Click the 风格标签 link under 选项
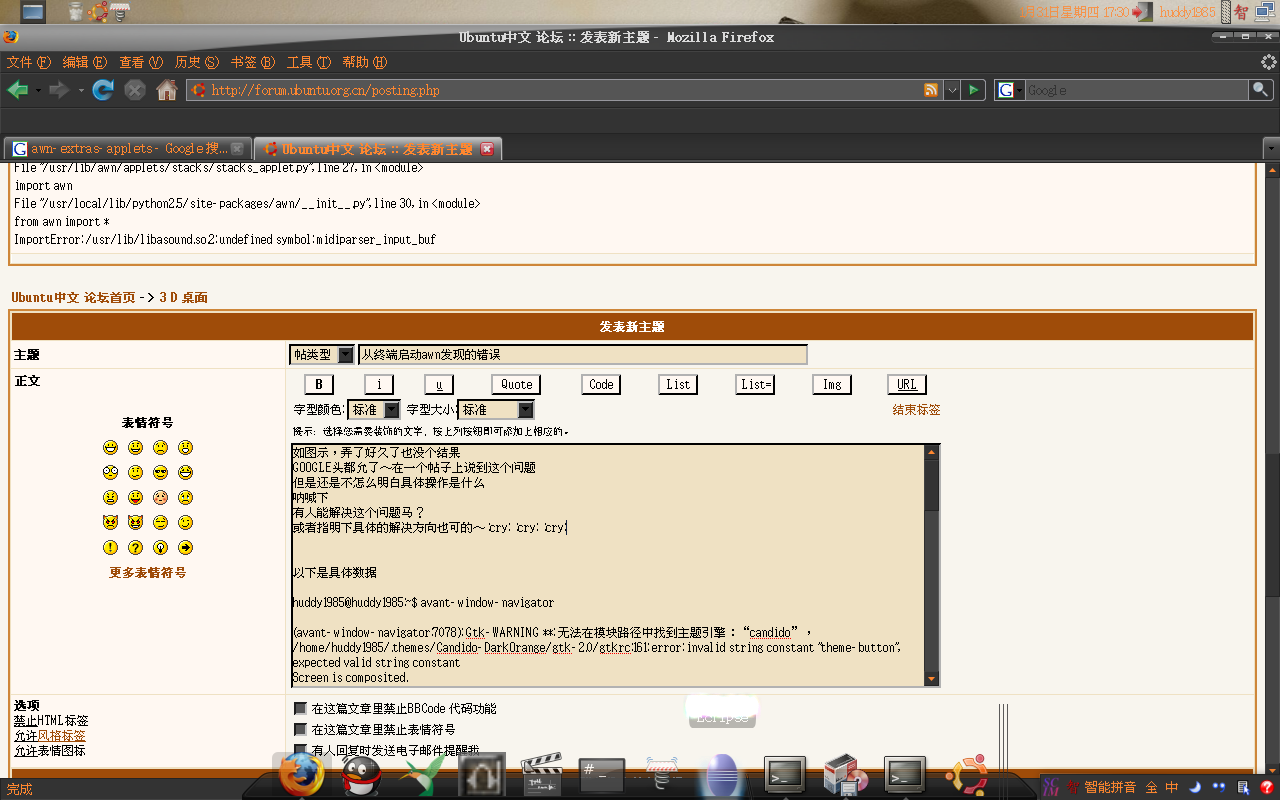Viewport: 1280px width, 800px height. coord(62,736)
